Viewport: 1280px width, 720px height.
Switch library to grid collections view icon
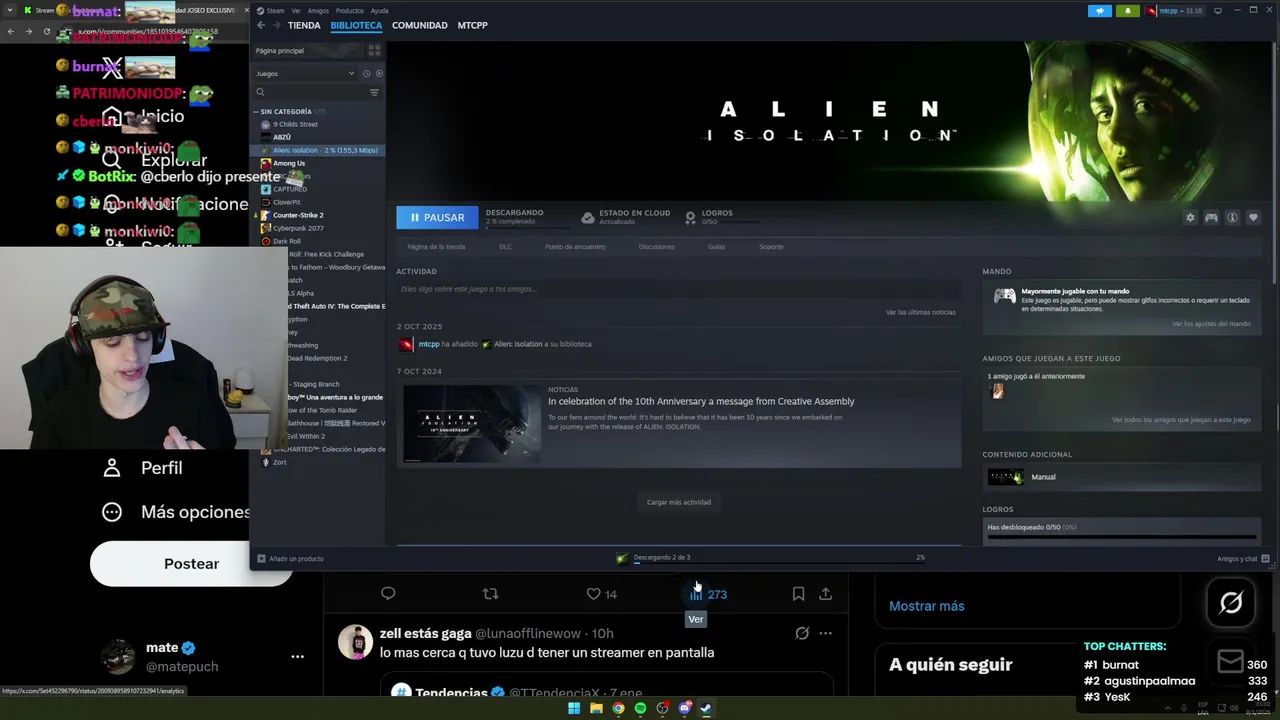click(x=374, y=50)
